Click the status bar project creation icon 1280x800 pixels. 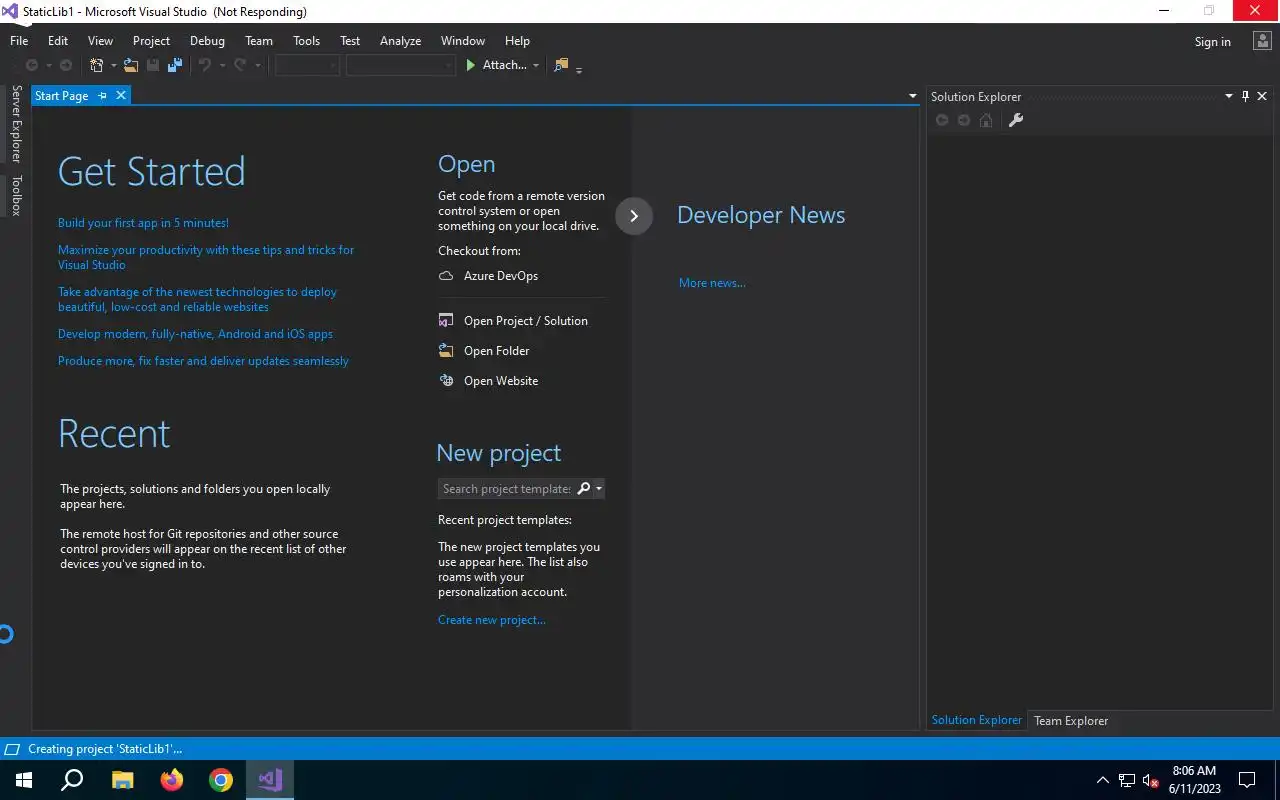12,749
